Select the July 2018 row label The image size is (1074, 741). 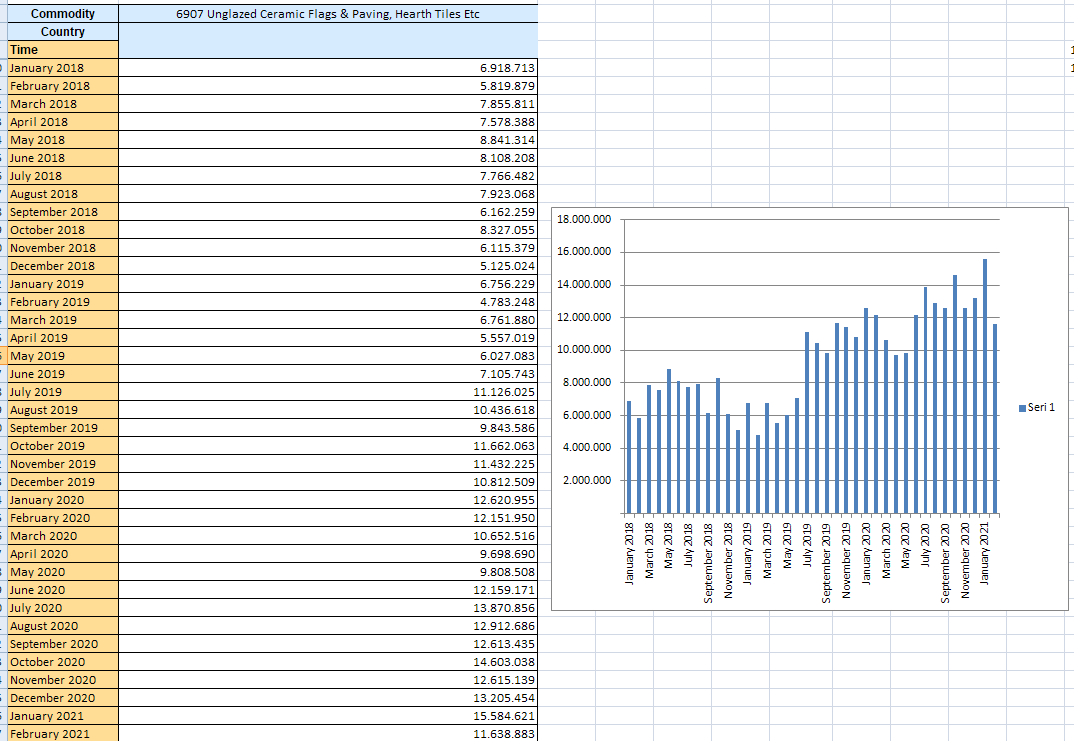click(x=63, y=176)
